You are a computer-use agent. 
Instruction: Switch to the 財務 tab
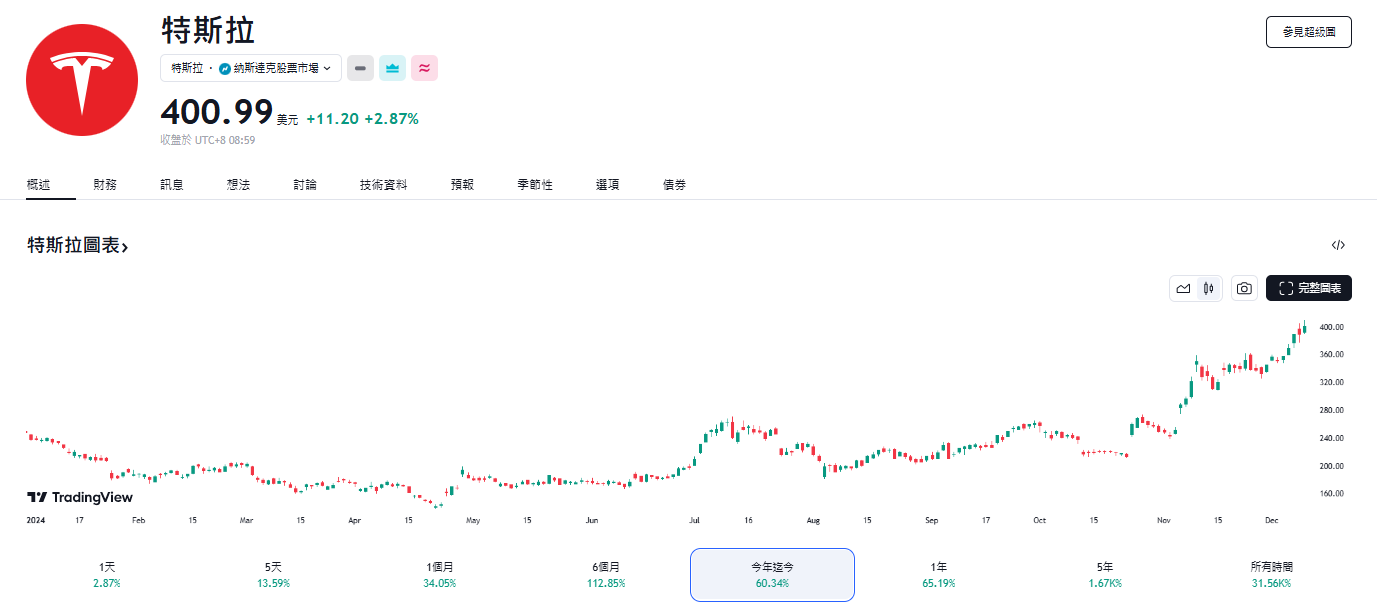107,184
